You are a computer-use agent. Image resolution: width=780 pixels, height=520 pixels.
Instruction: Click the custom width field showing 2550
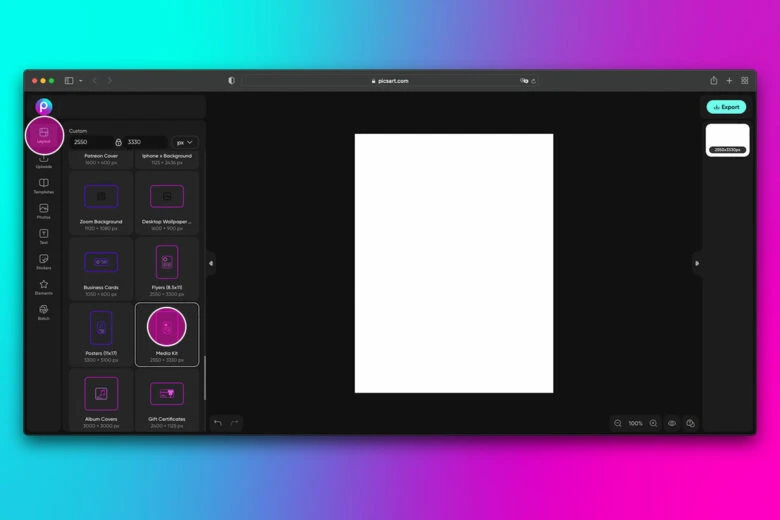(x=90, y=142)
